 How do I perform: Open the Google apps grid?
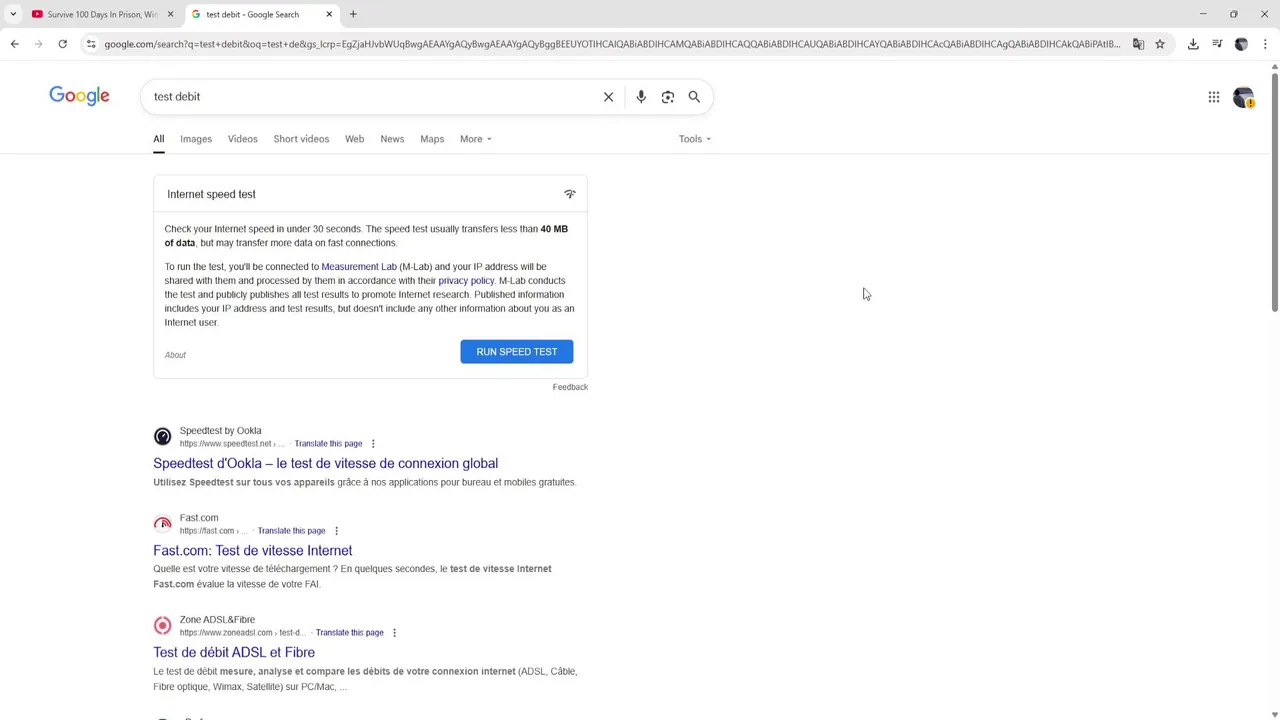point(1214,97)
